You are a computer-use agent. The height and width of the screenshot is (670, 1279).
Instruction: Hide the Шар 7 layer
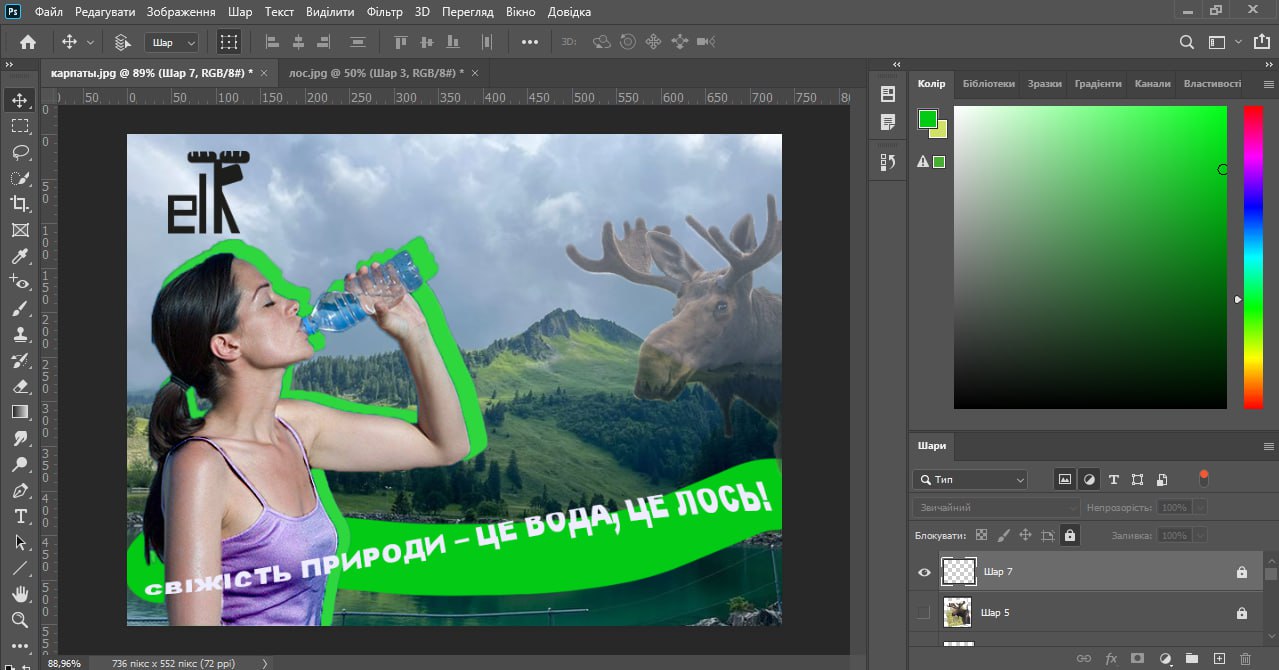(924, 572)
